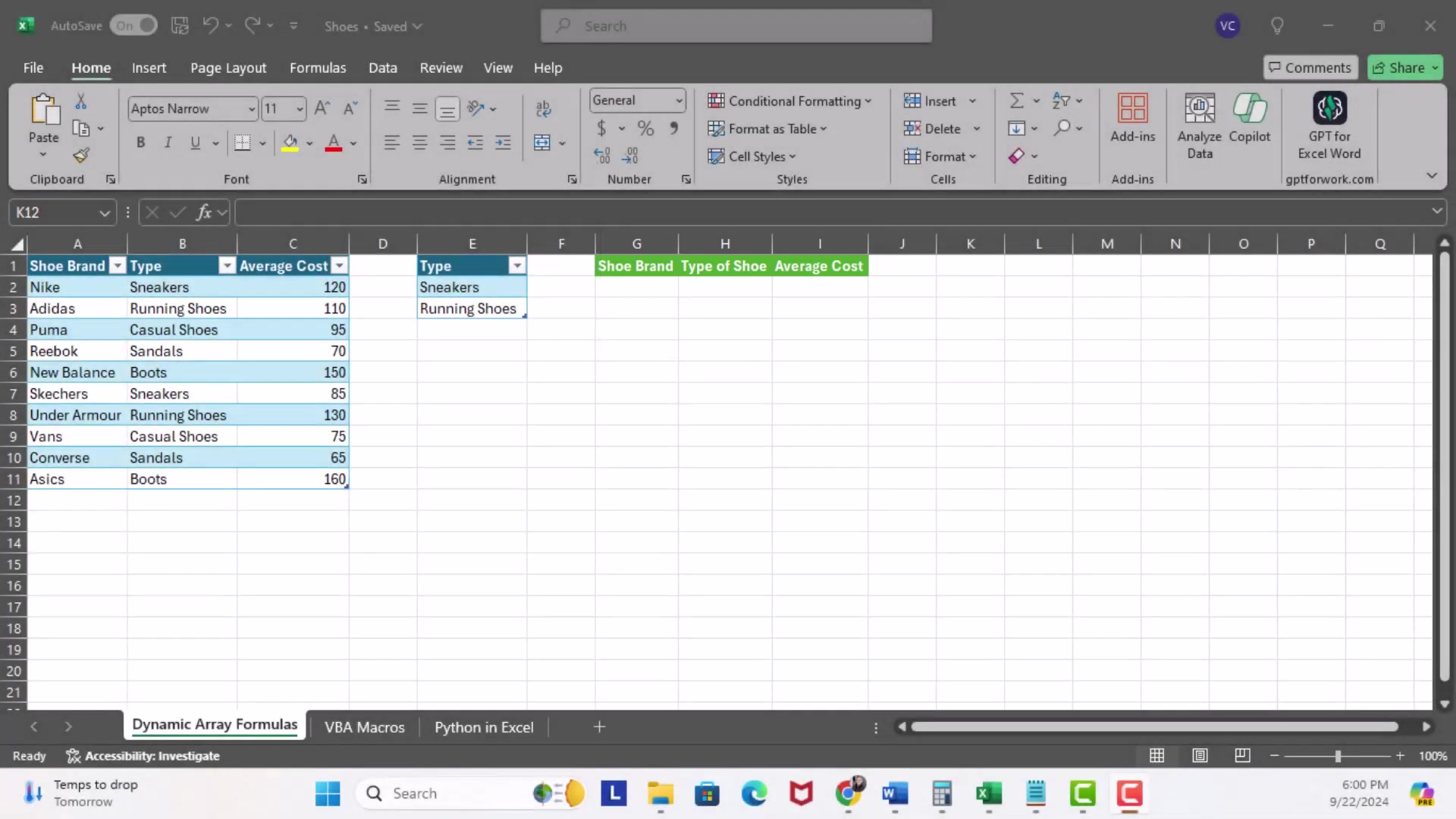
Task: Click the Wrap Text icon
Action: pyautogui.click(x=543, y=108)
